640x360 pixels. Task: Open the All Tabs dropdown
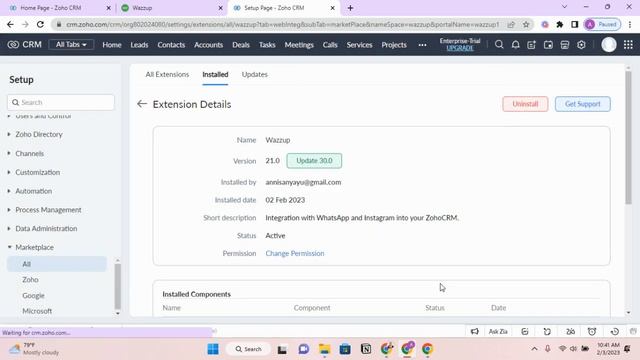pyautogui.click(x=71, y=44)
